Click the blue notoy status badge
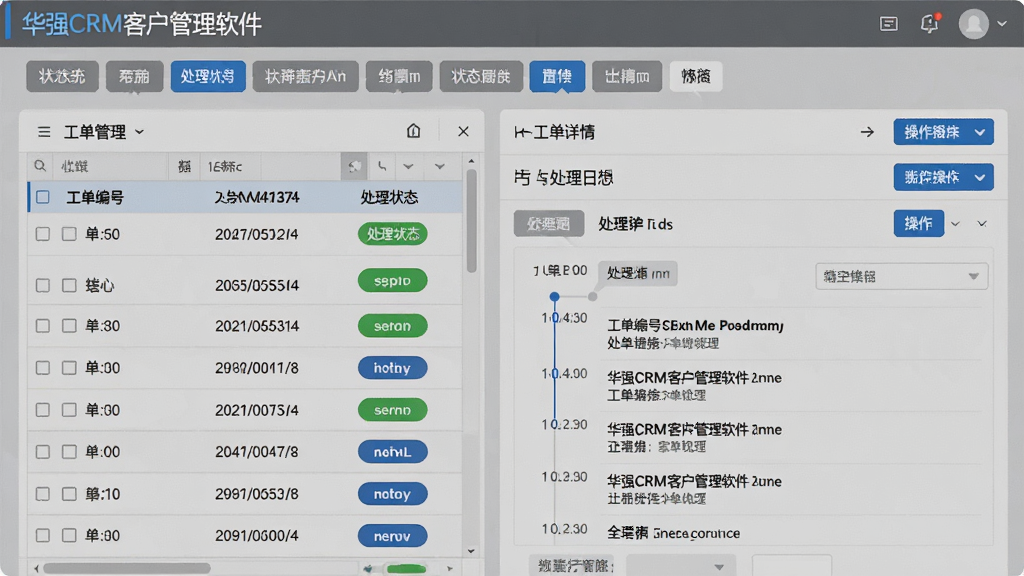This screenshot has height=576, width=1024. pos(392,494)
